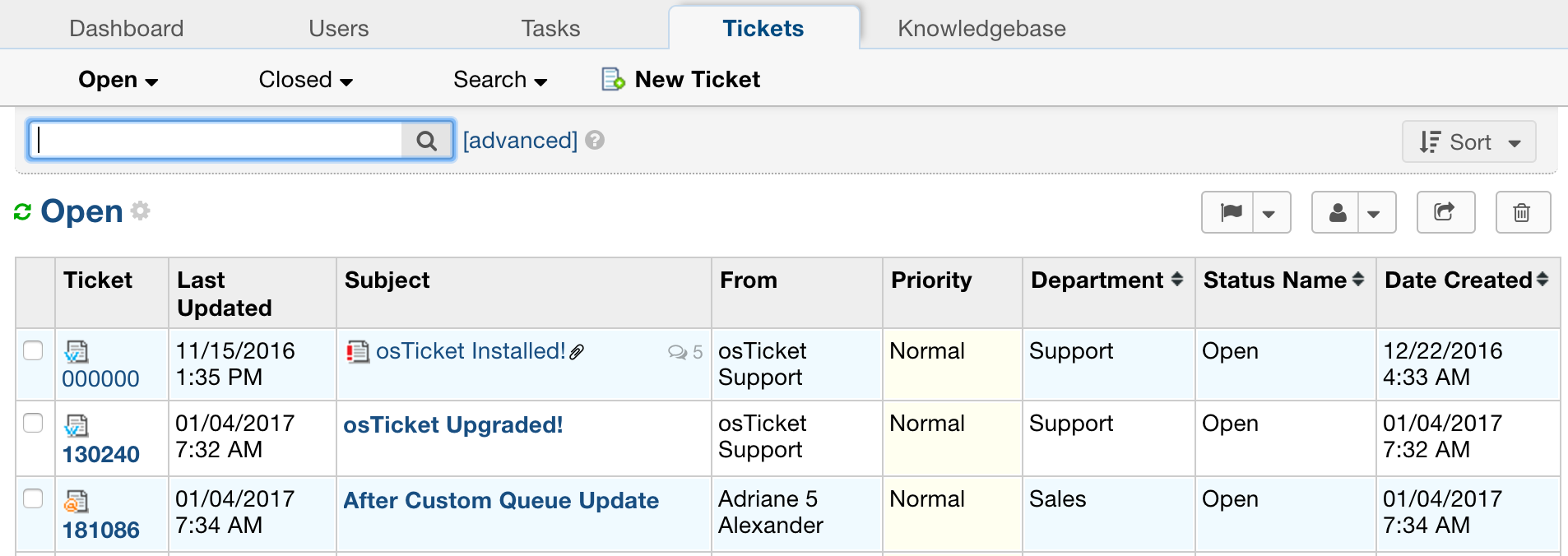
Task: Click the trash delete tickets icon
Action: (x=1522, y=213)
